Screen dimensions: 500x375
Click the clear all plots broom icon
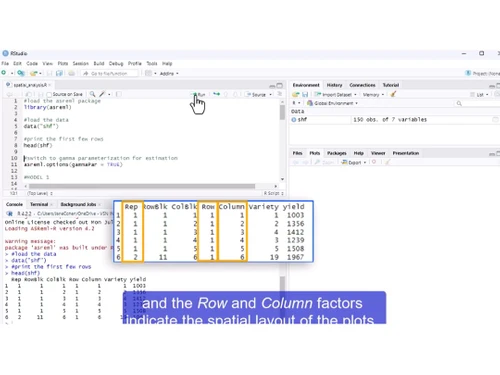tap(387, 162)
